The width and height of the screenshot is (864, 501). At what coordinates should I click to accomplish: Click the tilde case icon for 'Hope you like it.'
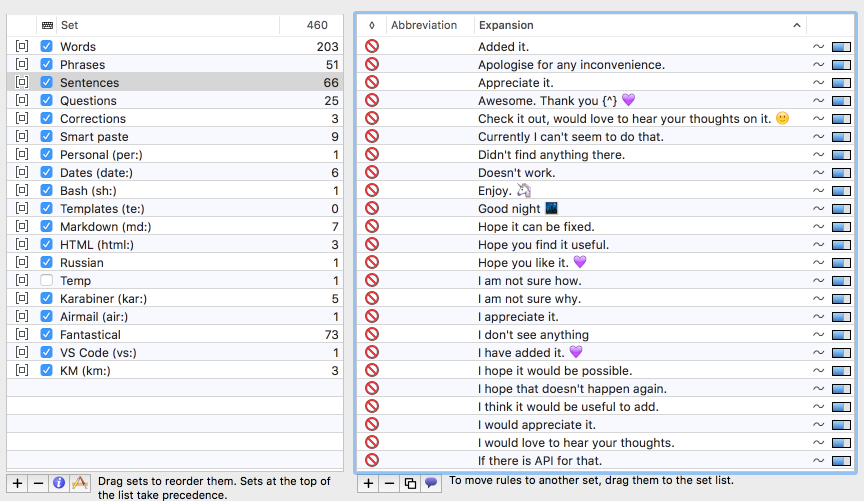[x=818, y=263]
